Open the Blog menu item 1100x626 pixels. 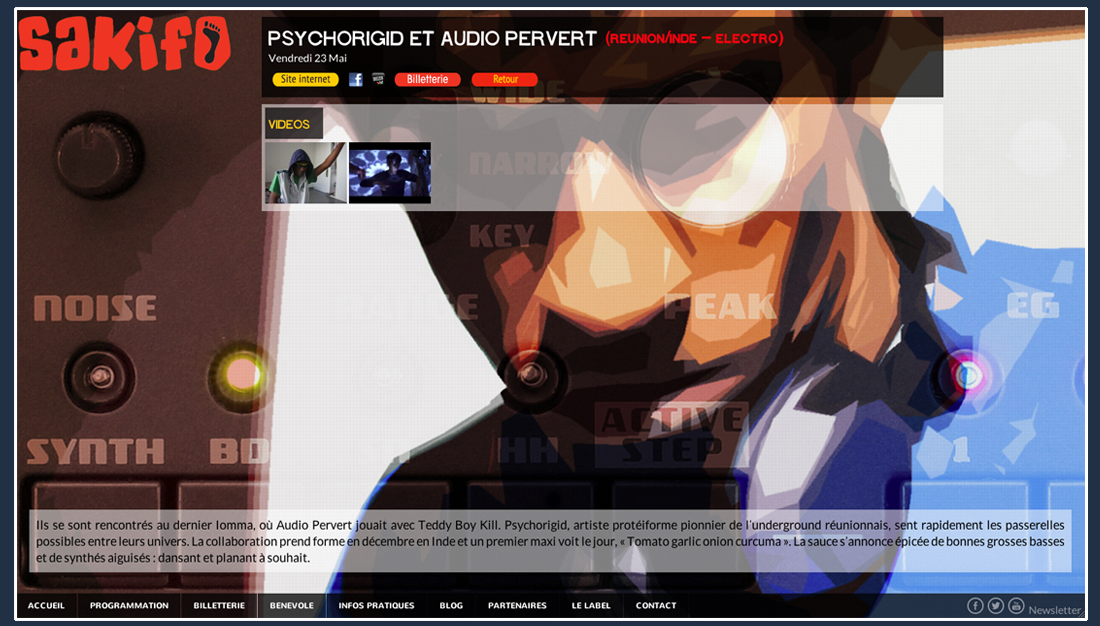coord(451,605)
